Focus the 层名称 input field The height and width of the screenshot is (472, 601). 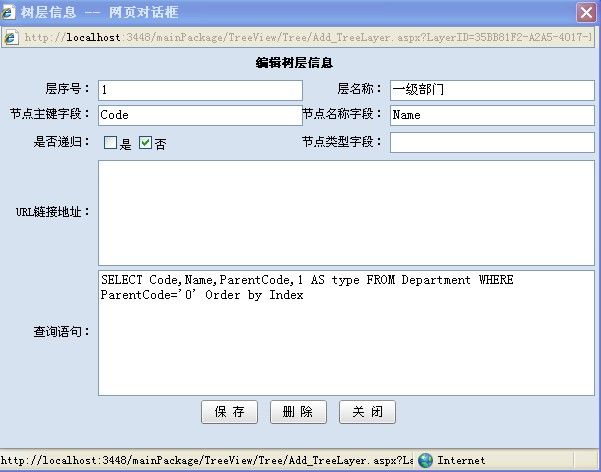tap(493, 90)
